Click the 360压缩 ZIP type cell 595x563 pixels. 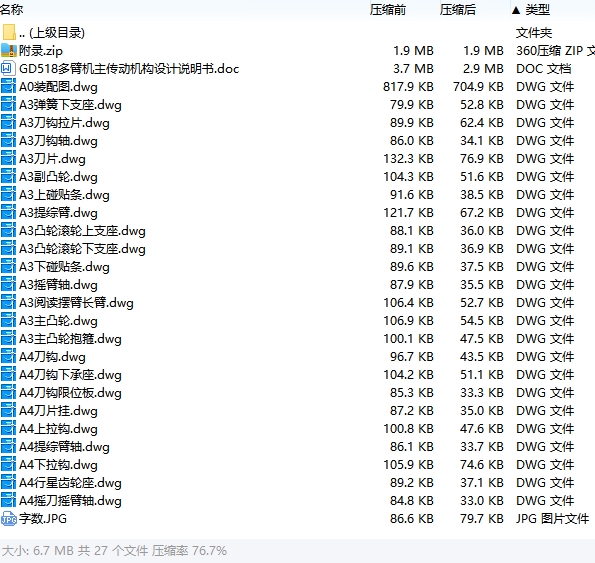coord(555,50)
